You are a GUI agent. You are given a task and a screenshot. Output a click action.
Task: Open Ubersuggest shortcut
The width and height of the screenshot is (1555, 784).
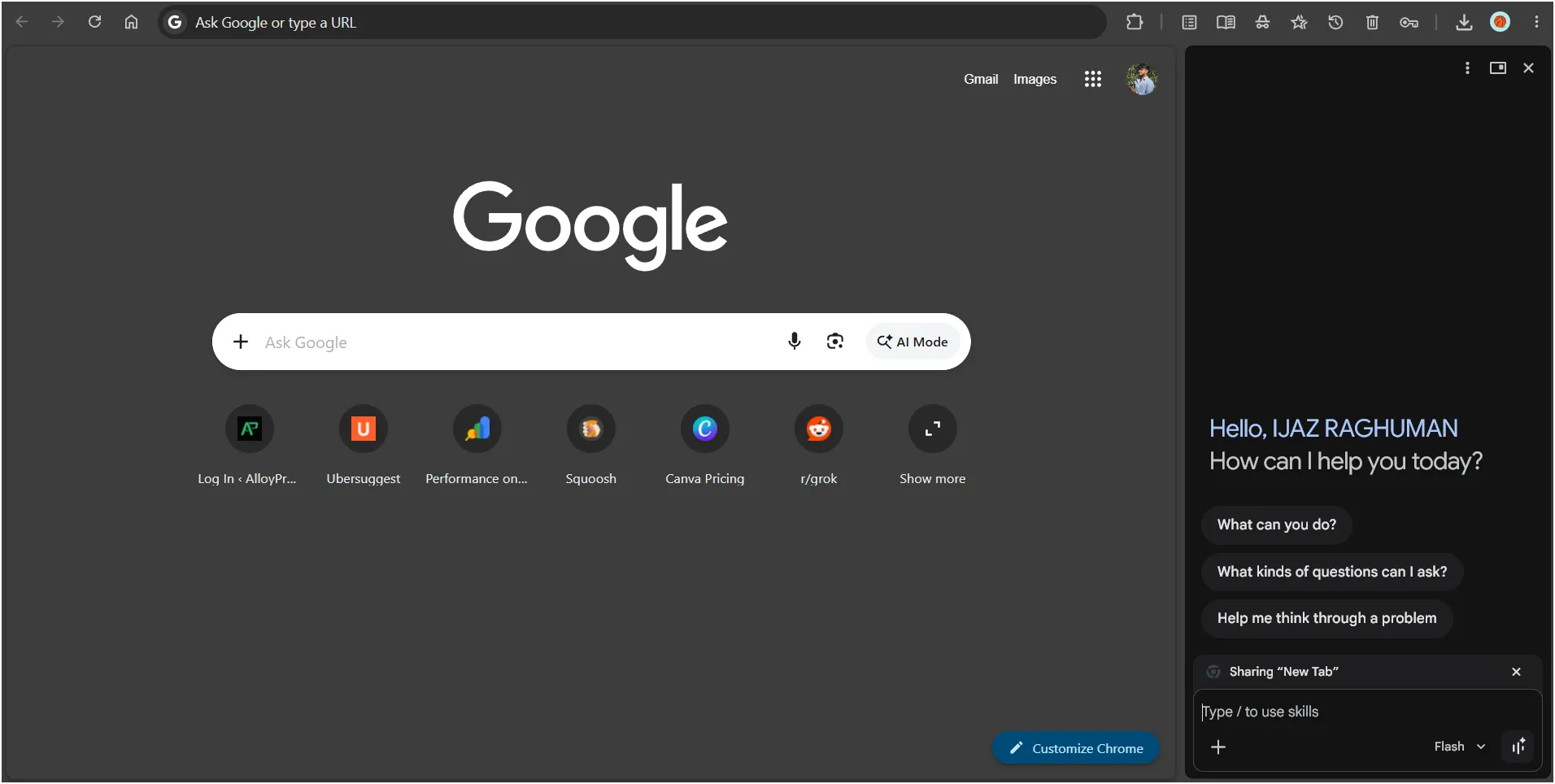(x=363, y=446)
